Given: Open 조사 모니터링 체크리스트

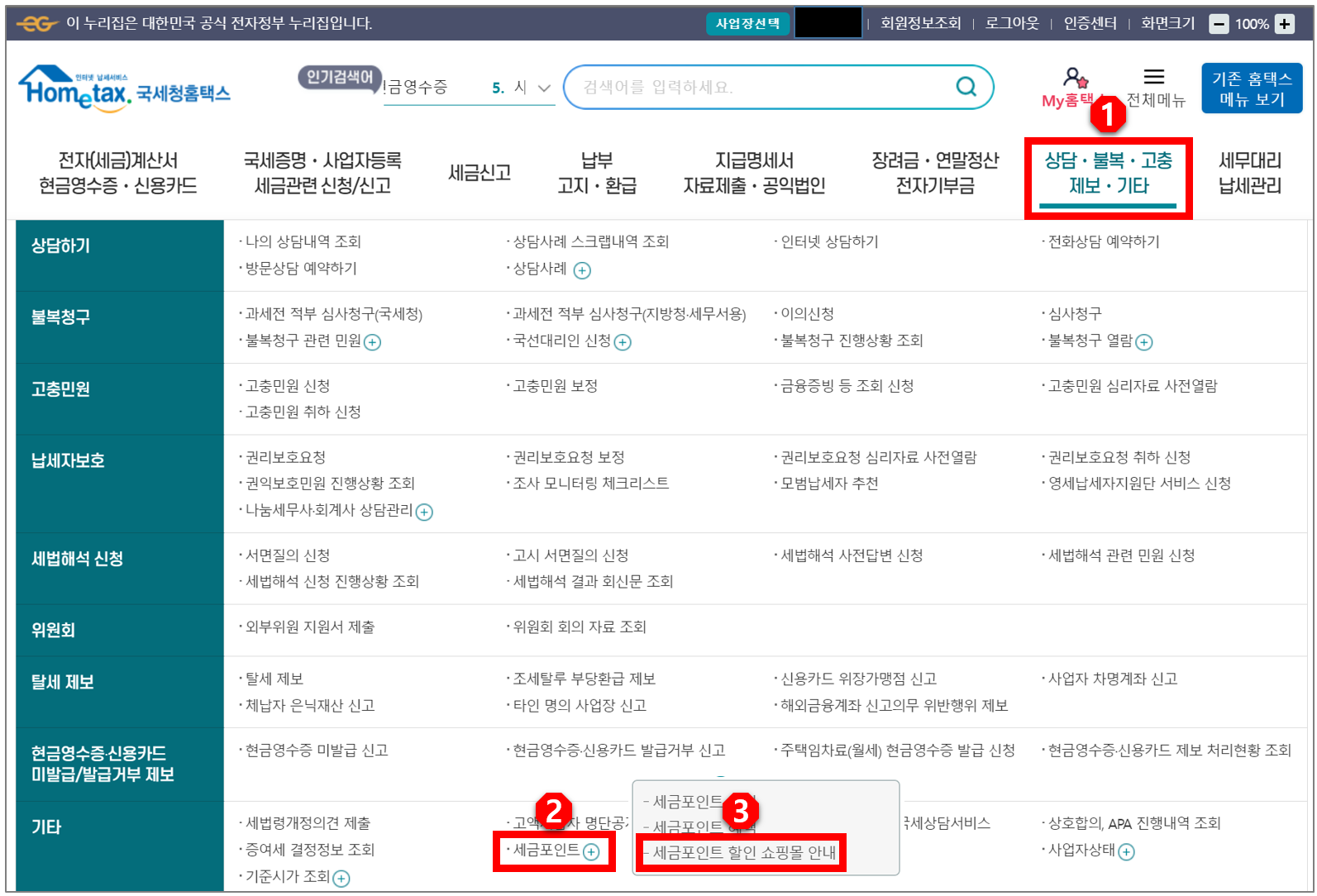Looking at the screenshot, I should (x=591, y=484).
